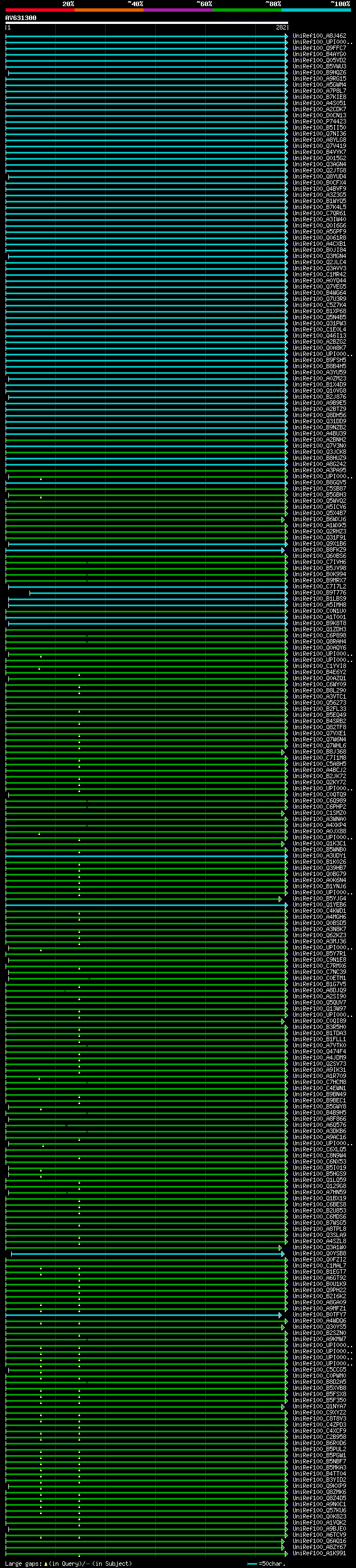The image size is (356, 1568).
Task: Select the UniRef100_B0TFY7 label
Action: coord(319,1314)
